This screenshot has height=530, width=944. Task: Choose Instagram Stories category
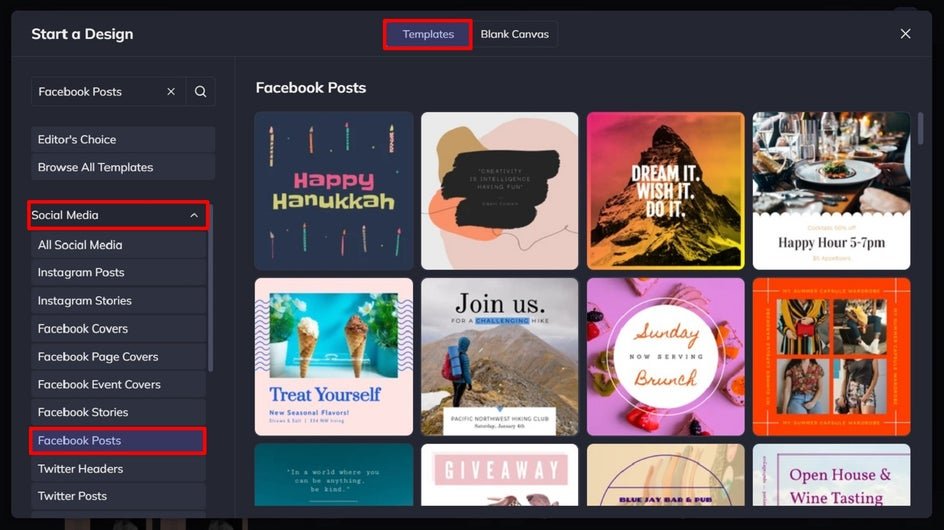click(117, 301)
